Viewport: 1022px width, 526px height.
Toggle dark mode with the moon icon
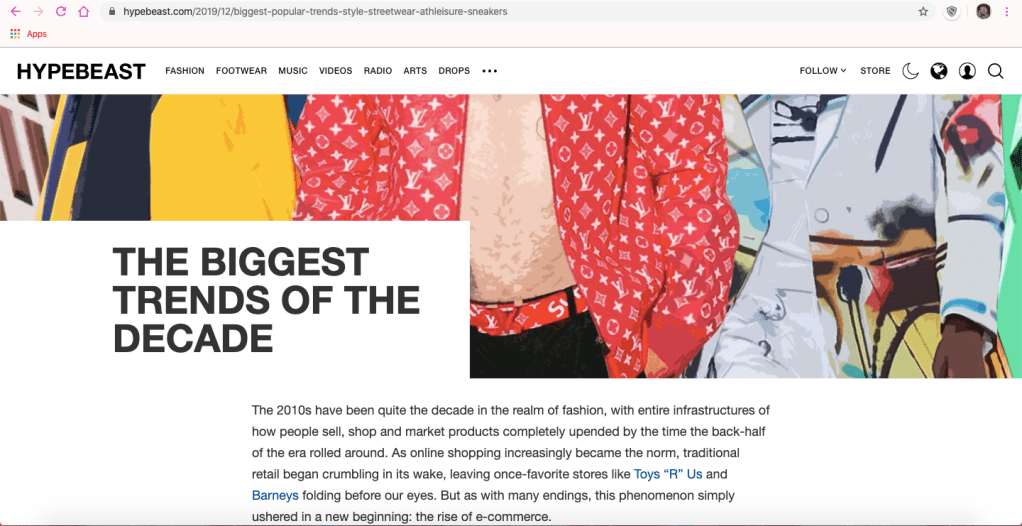point(910,71)
